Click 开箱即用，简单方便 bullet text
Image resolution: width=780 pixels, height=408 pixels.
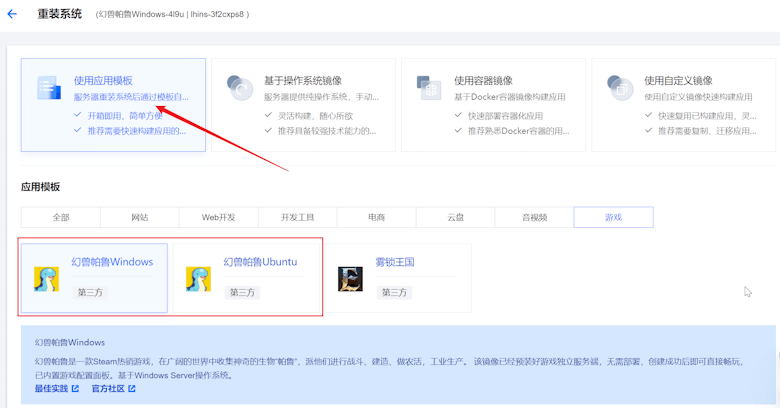click(125, 116)
